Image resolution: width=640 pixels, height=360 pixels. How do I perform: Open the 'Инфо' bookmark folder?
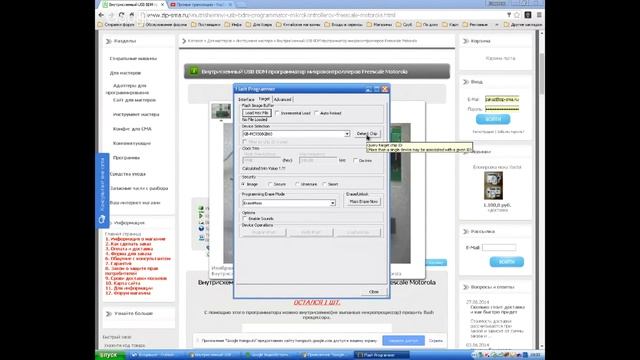point(233,25)
